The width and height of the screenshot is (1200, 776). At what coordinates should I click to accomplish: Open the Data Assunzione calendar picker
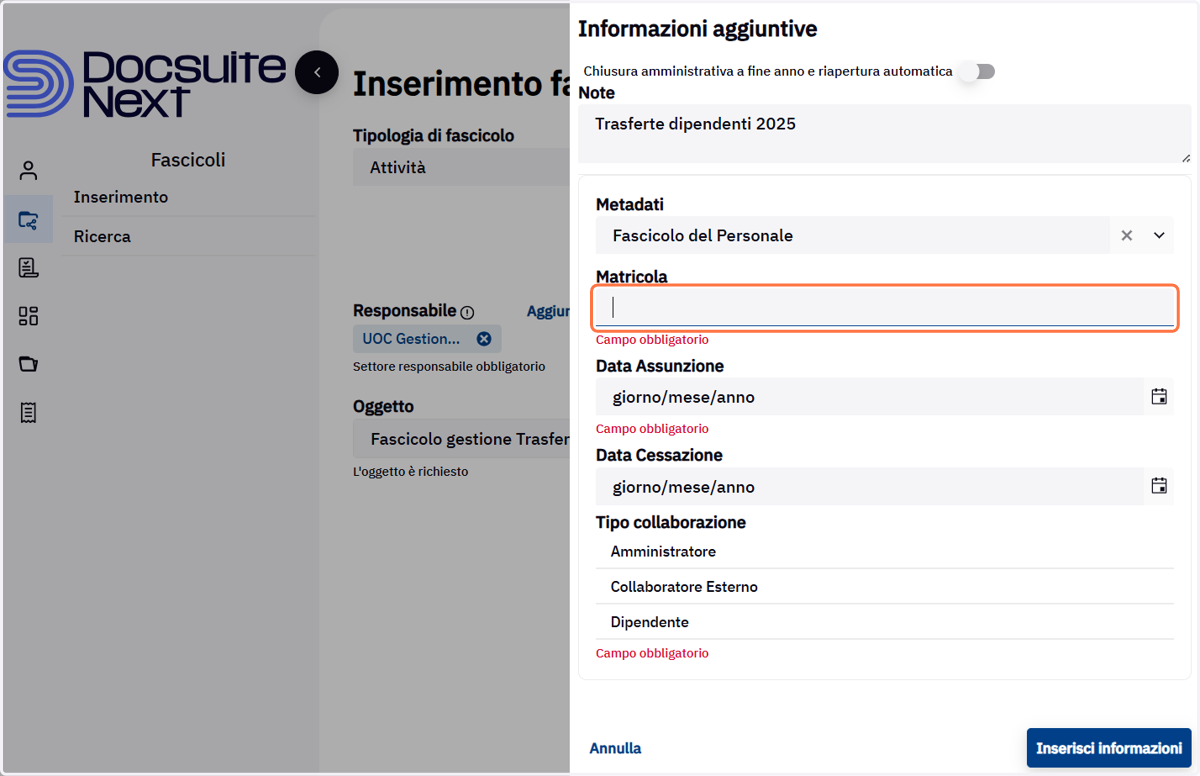[x=1159, y=397]
